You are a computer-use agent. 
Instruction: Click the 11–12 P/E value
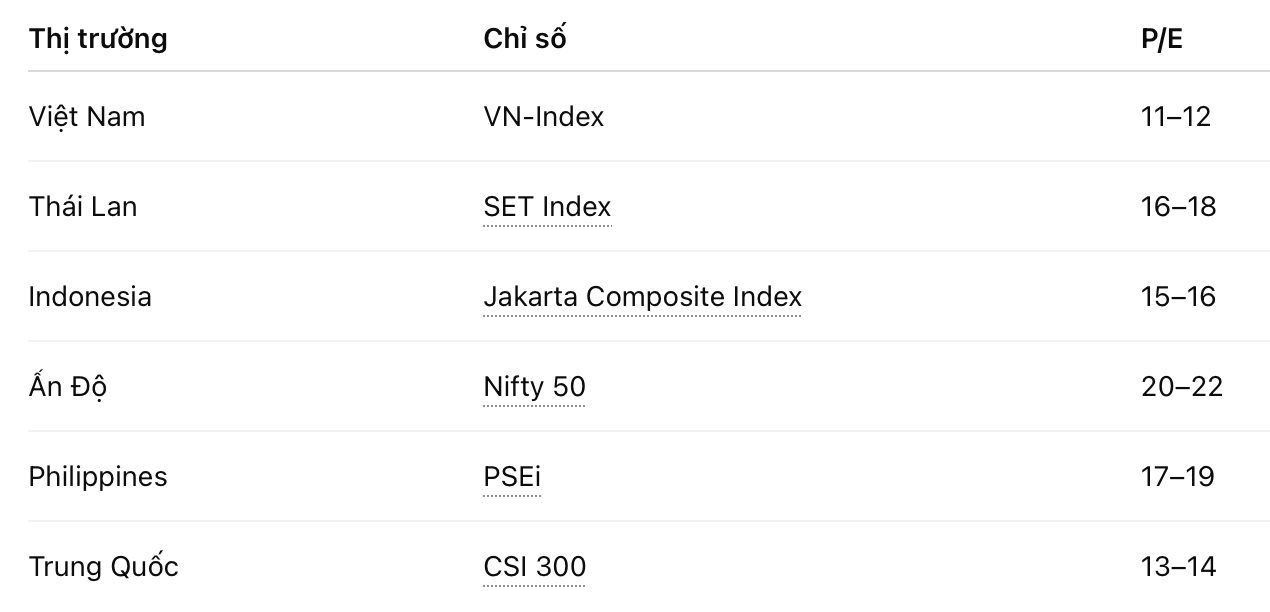point(1176,117)
